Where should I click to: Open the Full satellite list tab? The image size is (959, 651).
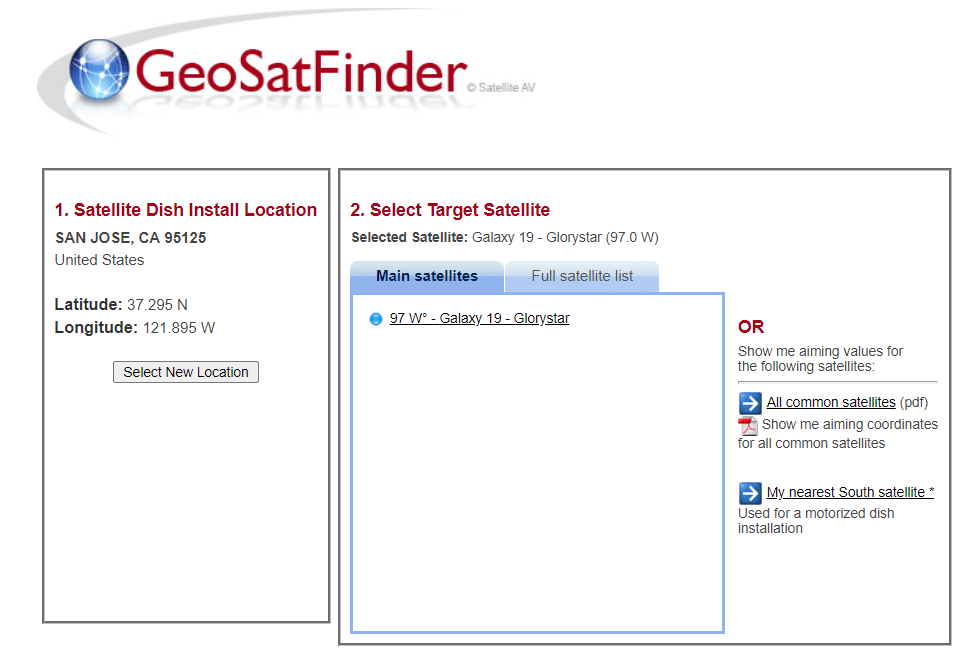click(582, 276)
